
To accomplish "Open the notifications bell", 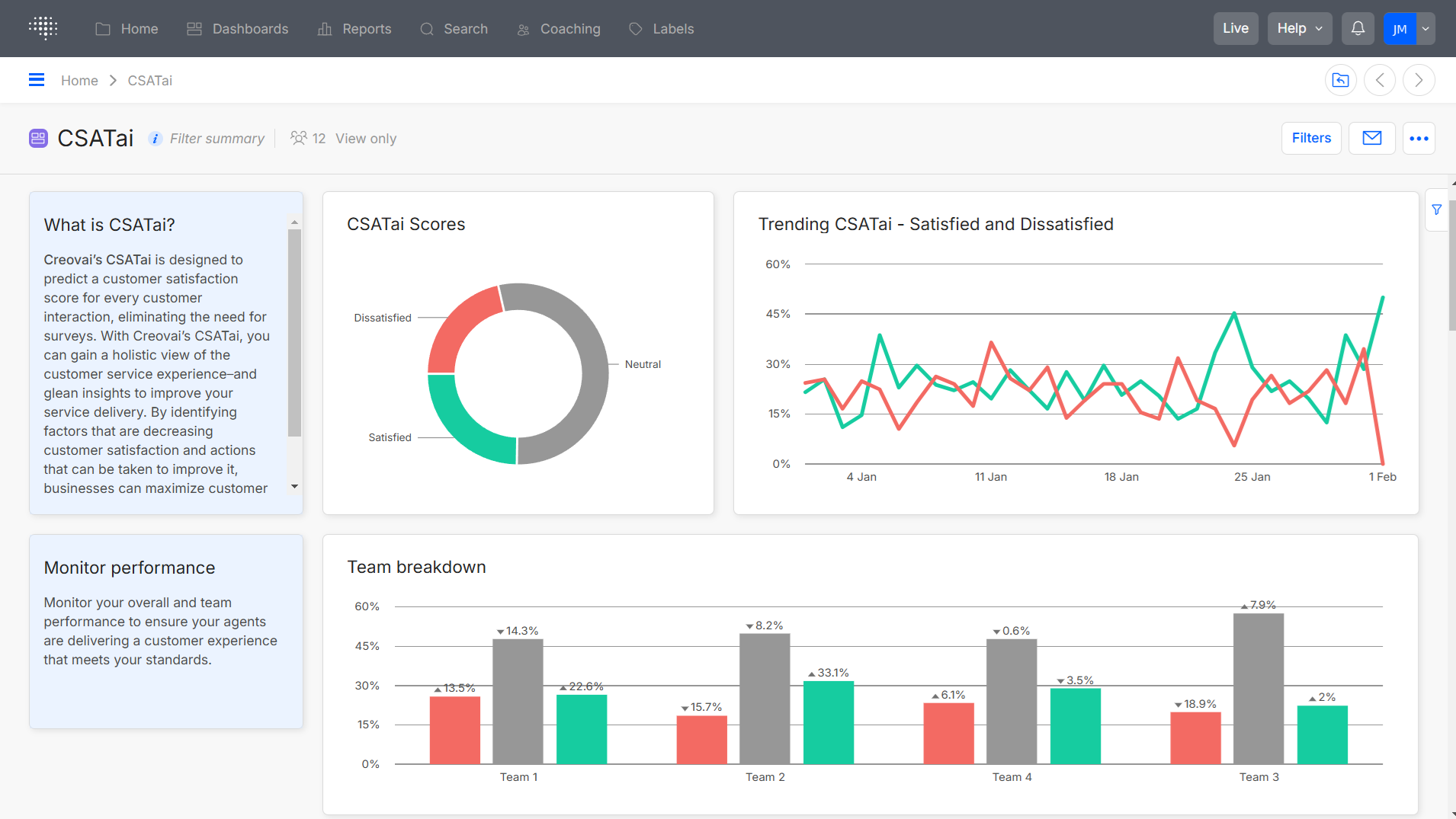I will (x=1358, y=28).
